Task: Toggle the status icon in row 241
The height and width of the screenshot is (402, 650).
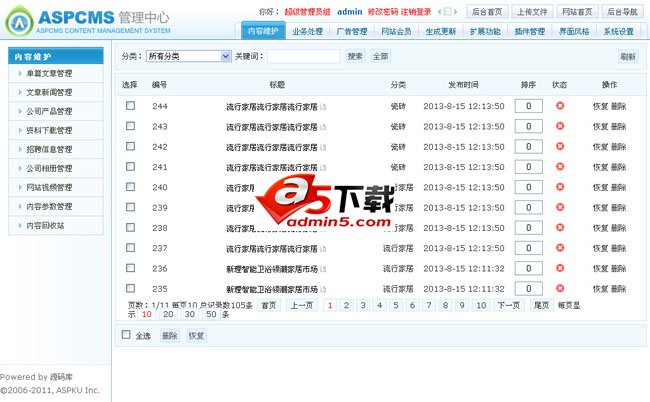Action: [560, 166]
